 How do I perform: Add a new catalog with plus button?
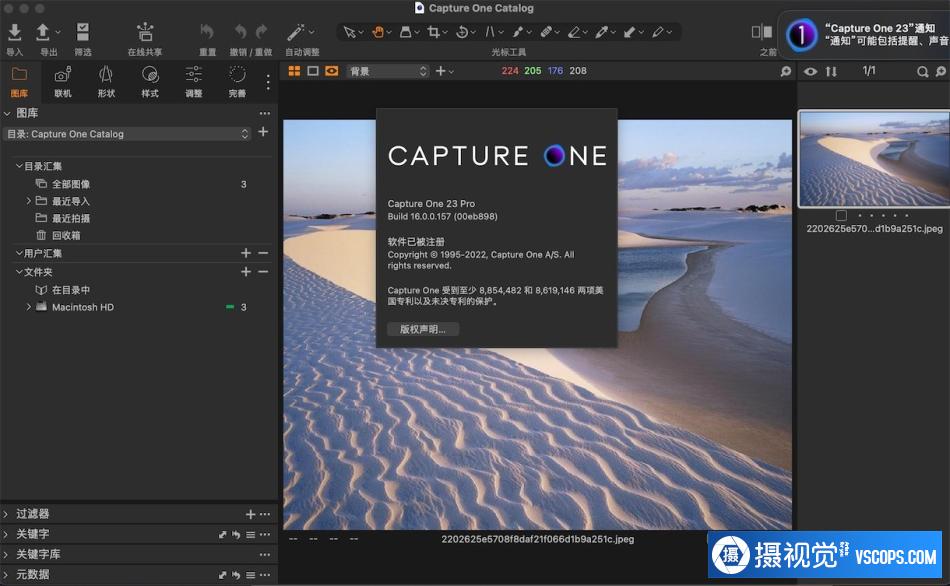[263, 132]
